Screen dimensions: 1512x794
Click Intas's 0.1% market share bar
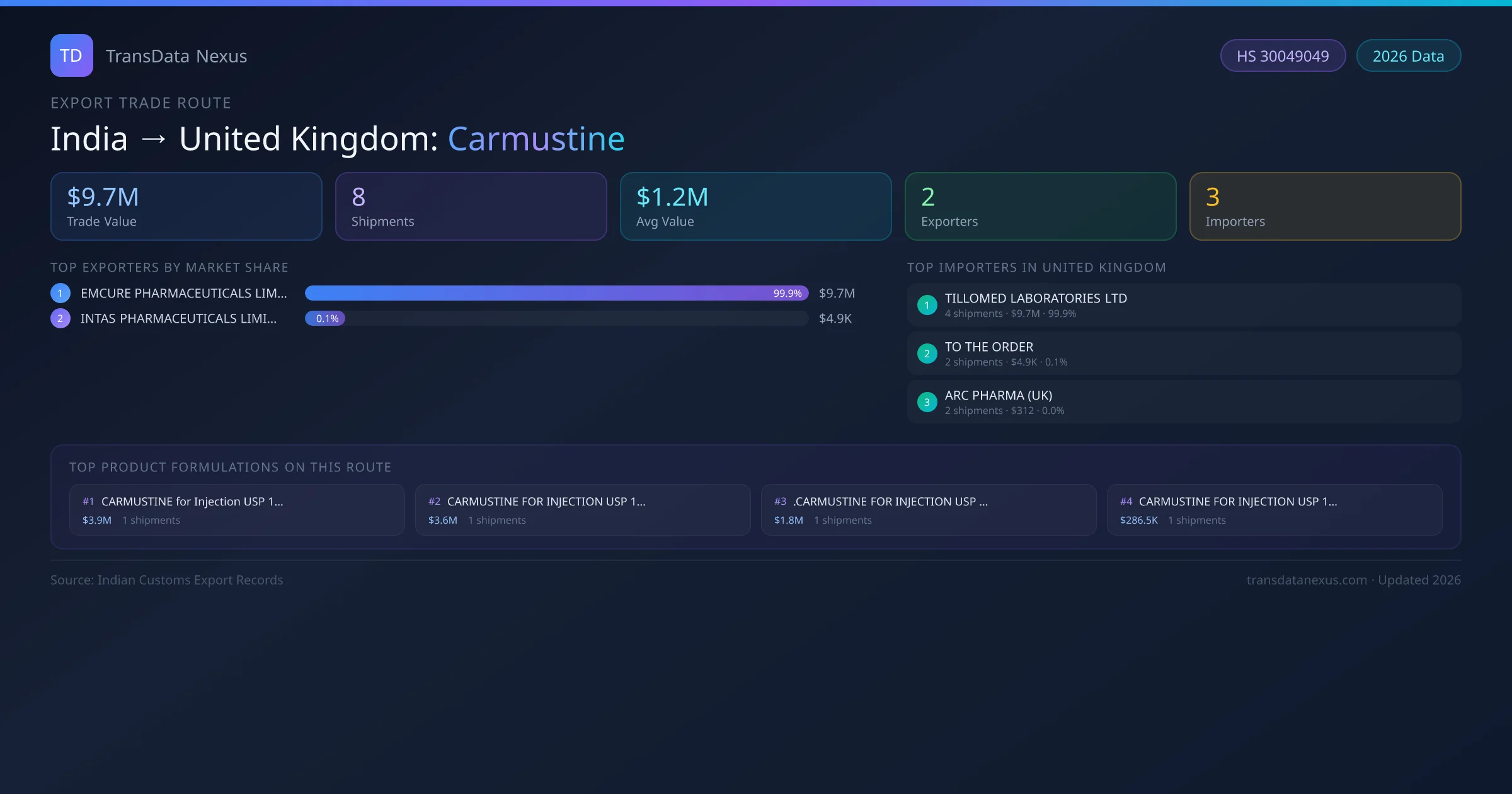click(325, 318)
